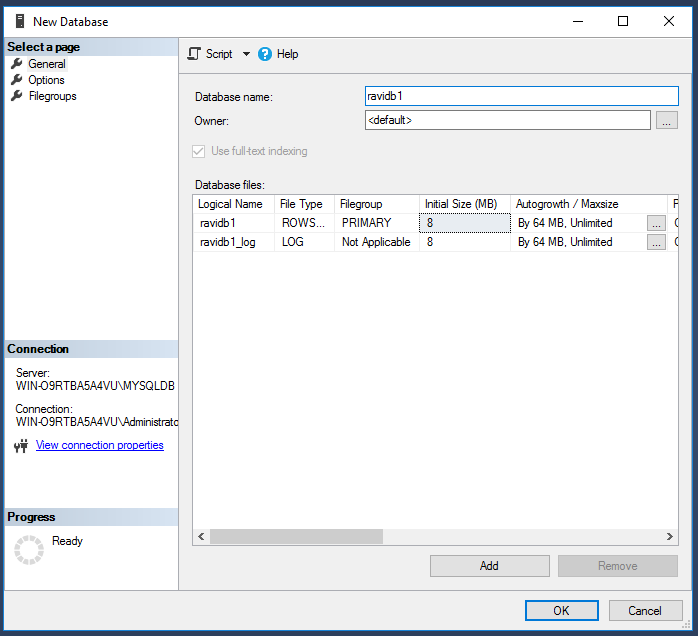This screenshot has width=698, height=636.
Task: Toggle the Use full-text indexing checkbox
Action: tap(199, 151)
